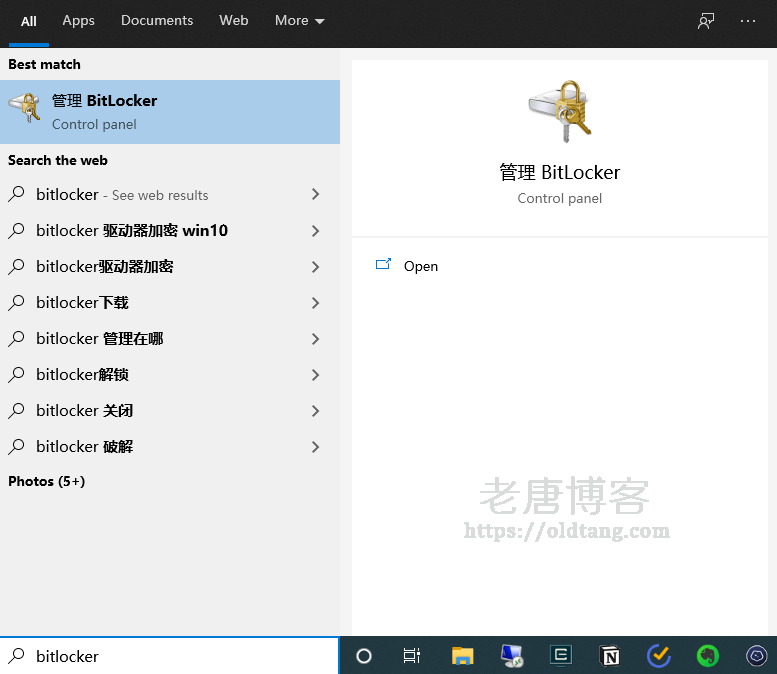This screenshot has width=777, height=674.
Task: Open Cortana from the taskbar circle icon
Action: click(364, 656)
